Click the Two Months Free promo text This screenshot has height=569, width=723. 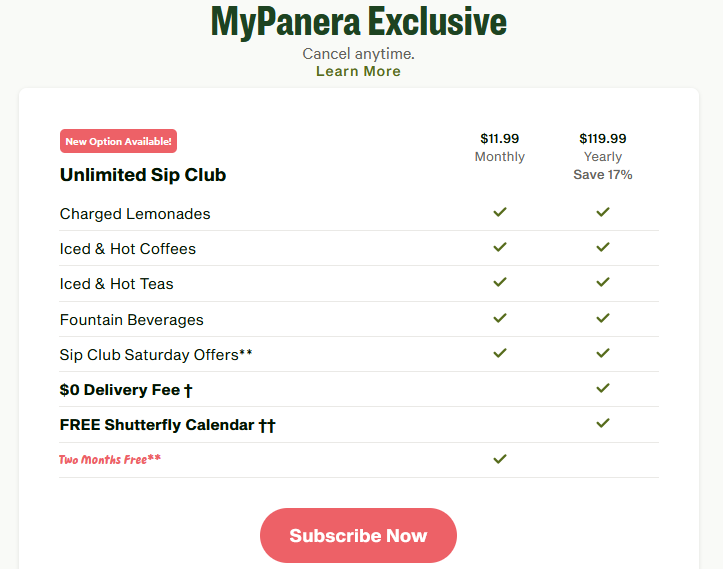[110, 460]
